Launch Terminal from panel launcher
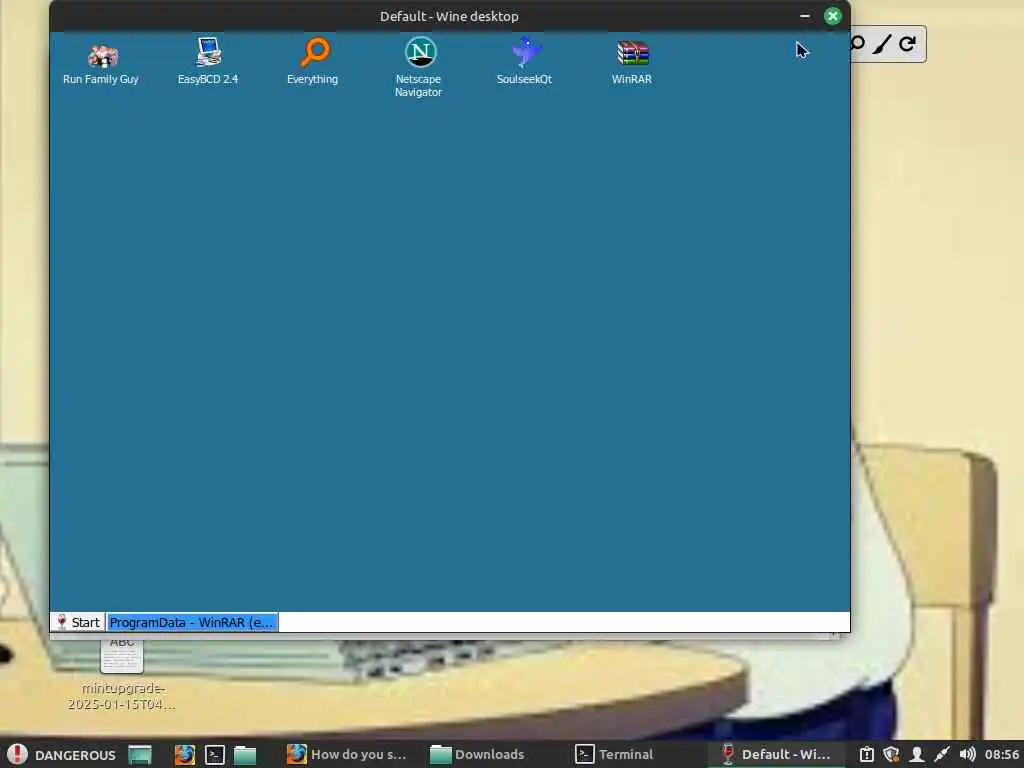The height and width of the screenshot is (768, 1024). point(215,754)
